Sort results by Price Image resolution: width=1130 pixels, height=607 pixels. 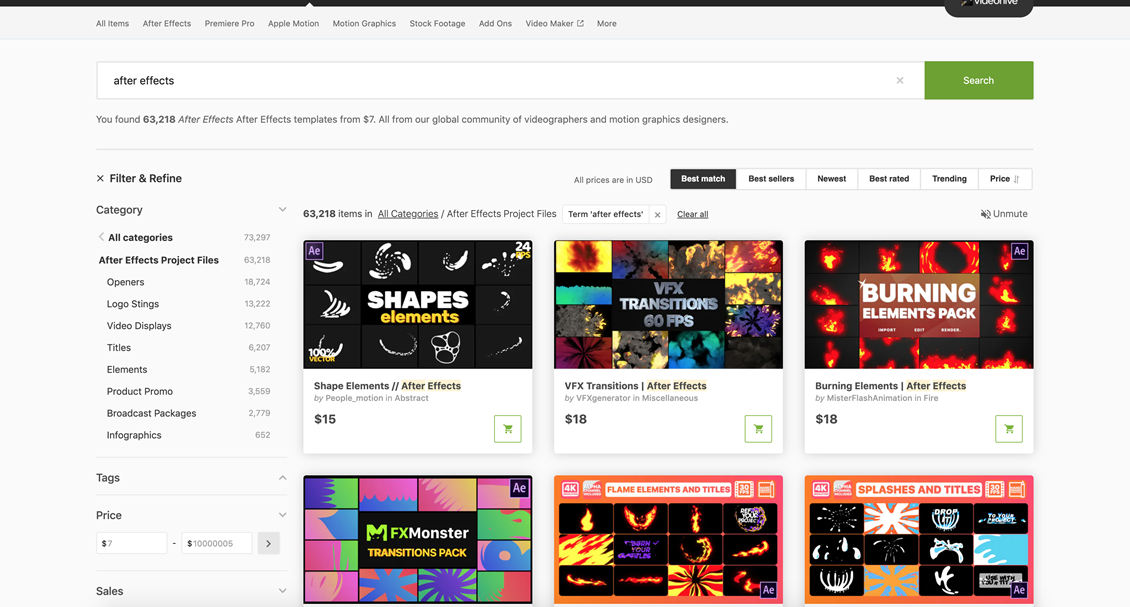(1005, 179)
